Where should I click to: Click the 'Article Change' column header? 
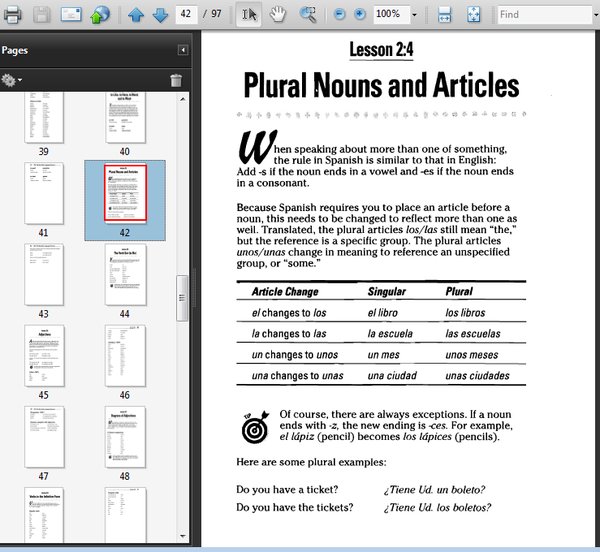(x=285, y=292)
